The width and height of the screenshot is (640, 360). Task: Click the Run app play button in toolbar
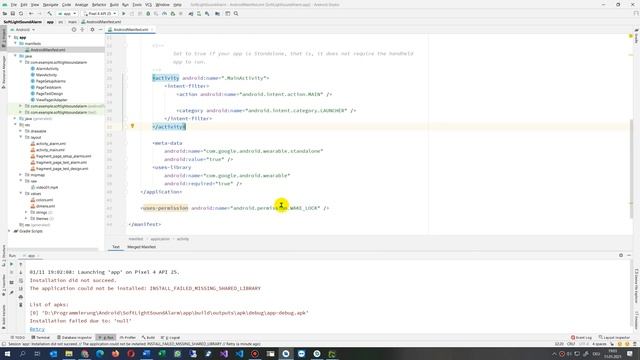point(124,13)
